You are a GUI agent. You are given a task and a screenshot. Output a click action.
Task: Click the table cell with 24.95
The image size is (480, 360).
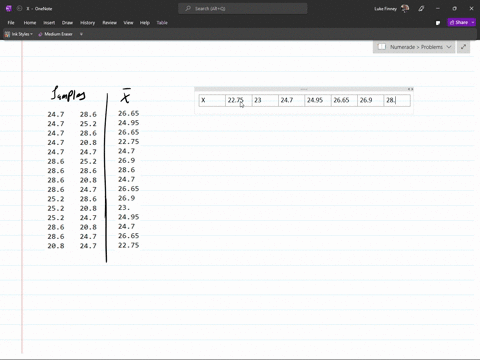coord(318,100)
